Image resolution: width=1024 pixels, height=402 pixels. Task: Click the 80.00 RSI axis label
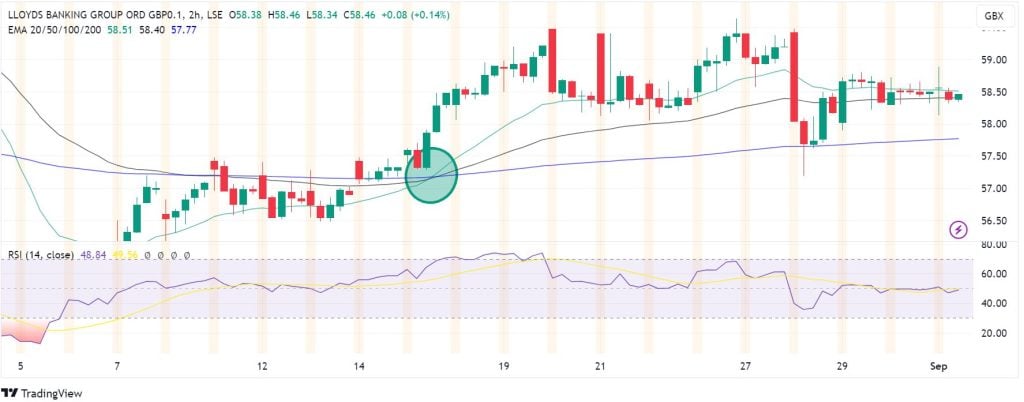[991, 245]
